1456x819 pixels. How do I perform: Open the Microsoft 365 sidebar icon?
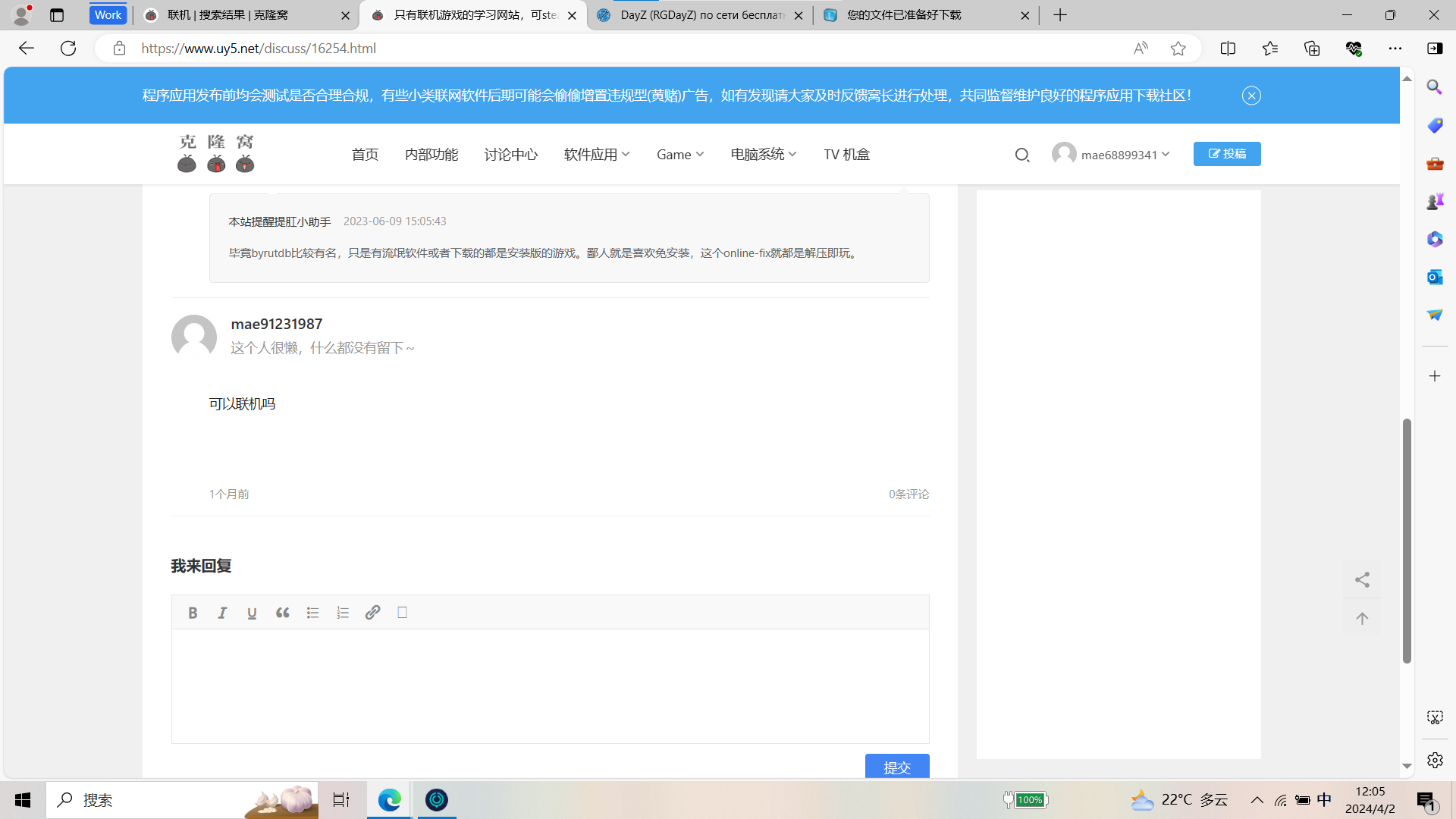pos(1435,239)
